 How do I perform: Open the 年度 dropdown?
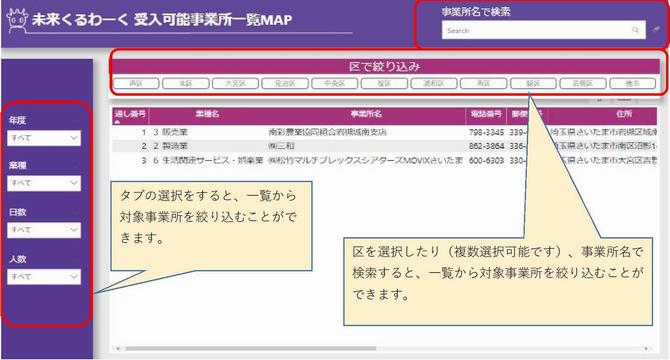point(44,138)
